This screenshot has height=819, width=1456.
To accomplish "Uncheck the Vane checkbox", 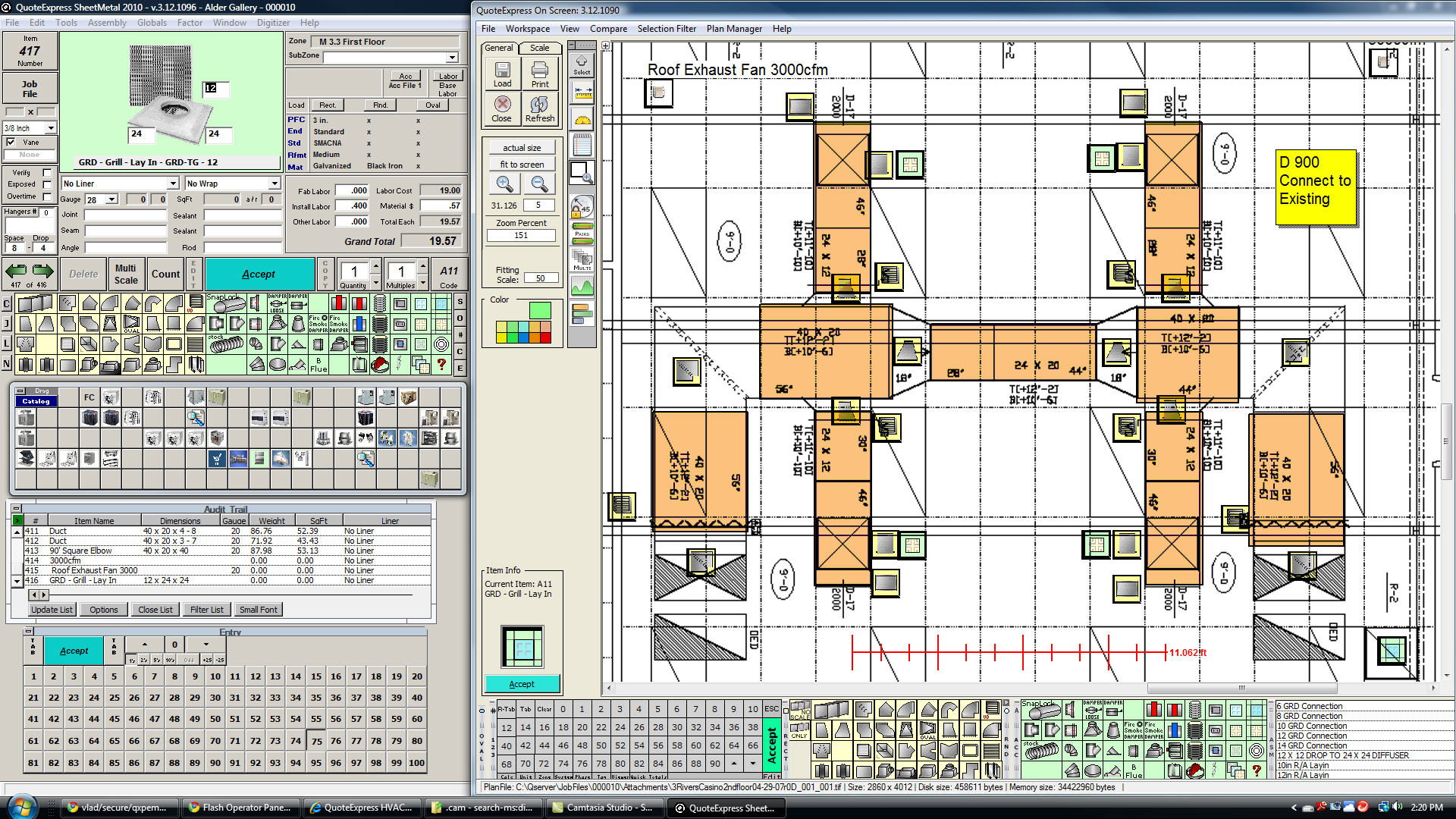I will pyautogui.click(x=11, y=142).
